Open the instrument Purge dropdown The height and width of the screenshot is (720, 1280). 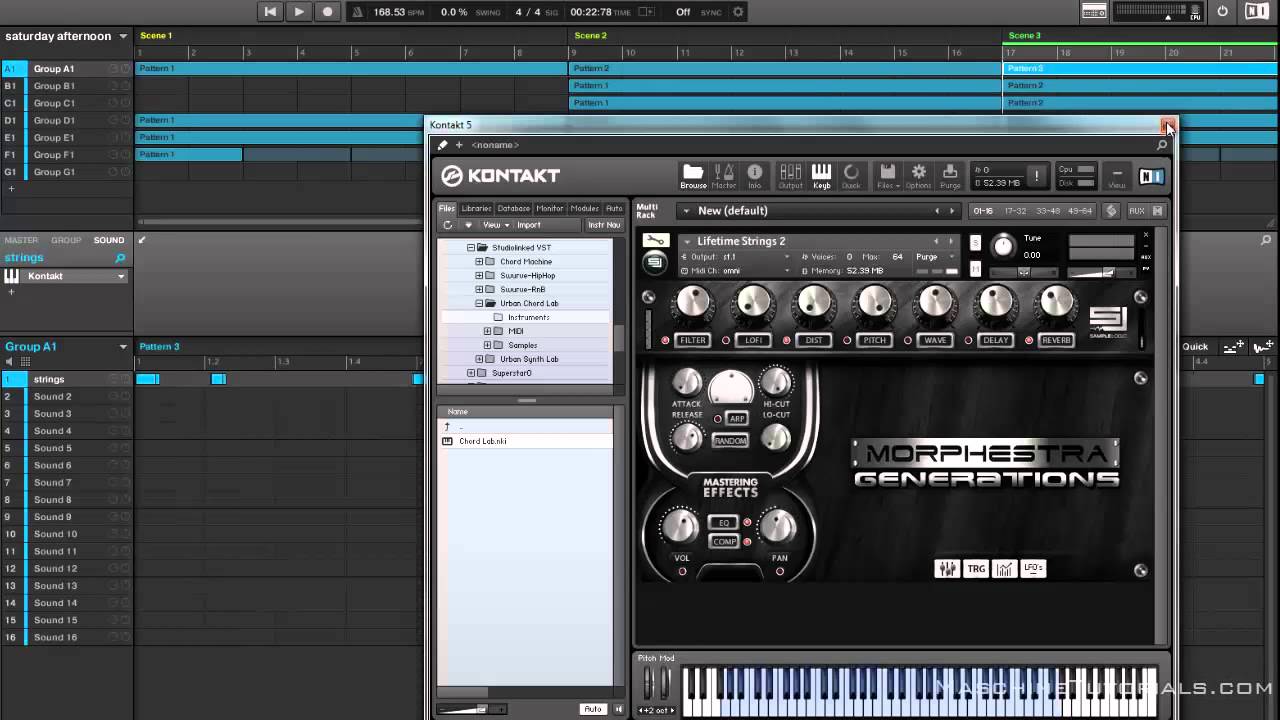pos(936,257)
